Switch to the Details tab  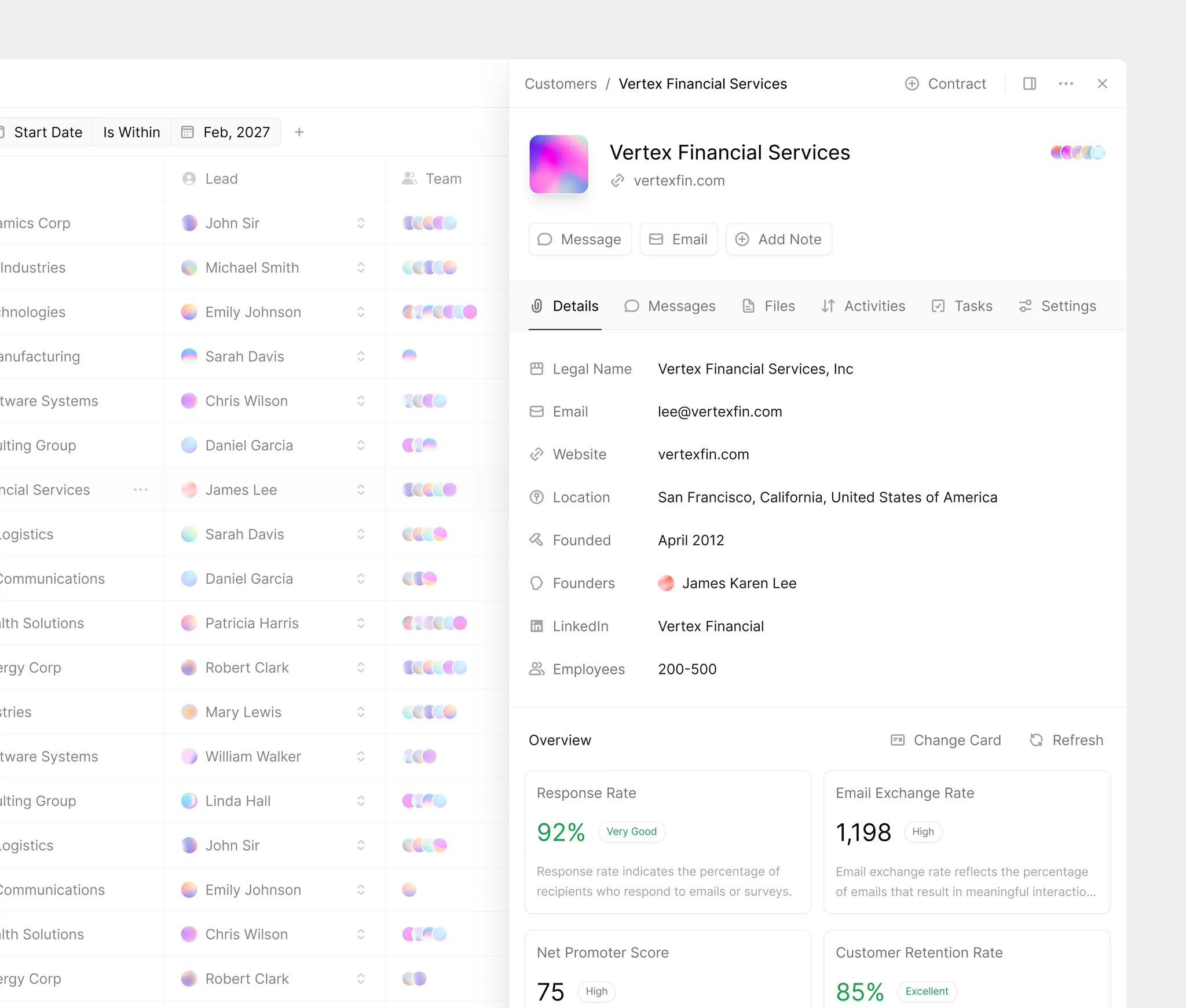(x=565, y=306)
